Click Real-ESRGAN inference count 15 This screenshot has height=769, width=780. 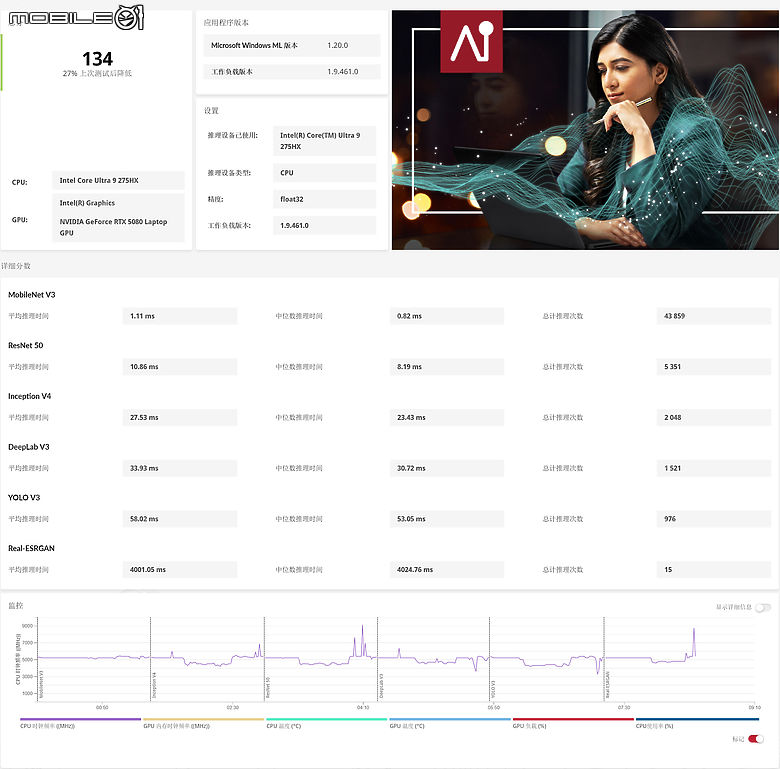pos(714,570)
